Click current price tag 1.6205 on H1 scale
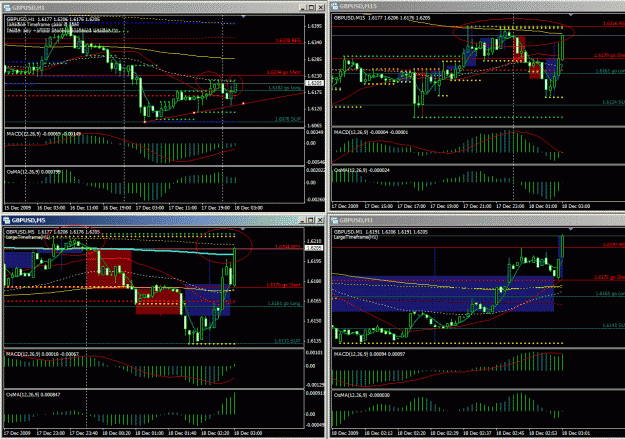 click(314, 83)
